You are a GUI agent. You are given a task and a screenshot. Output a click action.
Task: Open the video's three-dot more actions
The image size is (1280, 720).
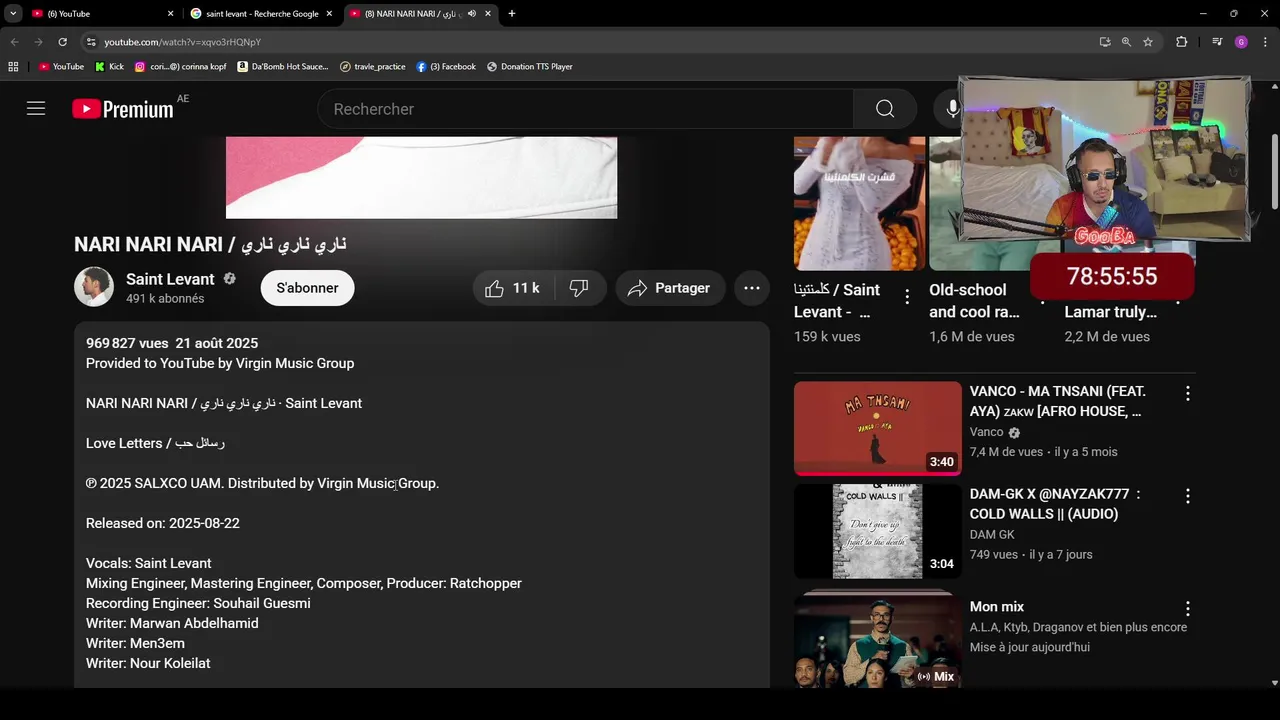(752, 288)
